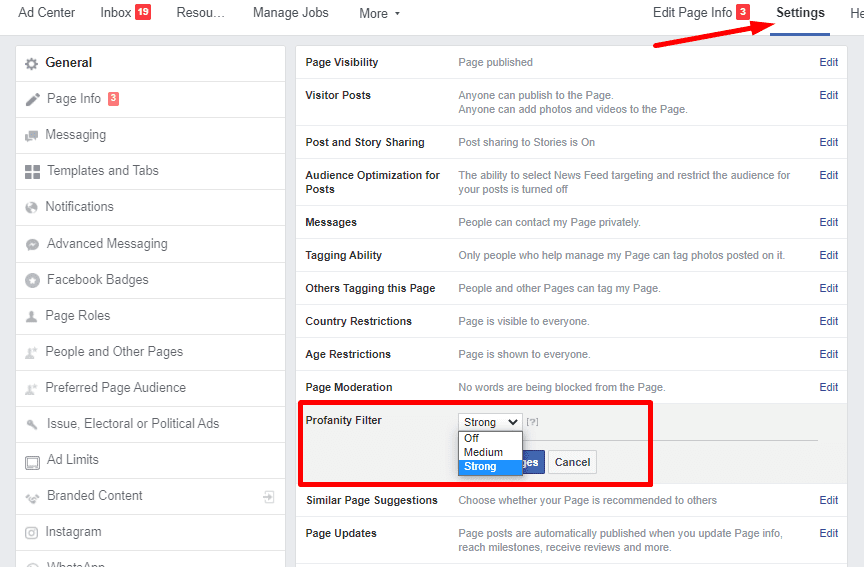The width and height of the screenshot is (864, 567).
Task: Select Page Info in the sidebar
Action: click(150, 99)
